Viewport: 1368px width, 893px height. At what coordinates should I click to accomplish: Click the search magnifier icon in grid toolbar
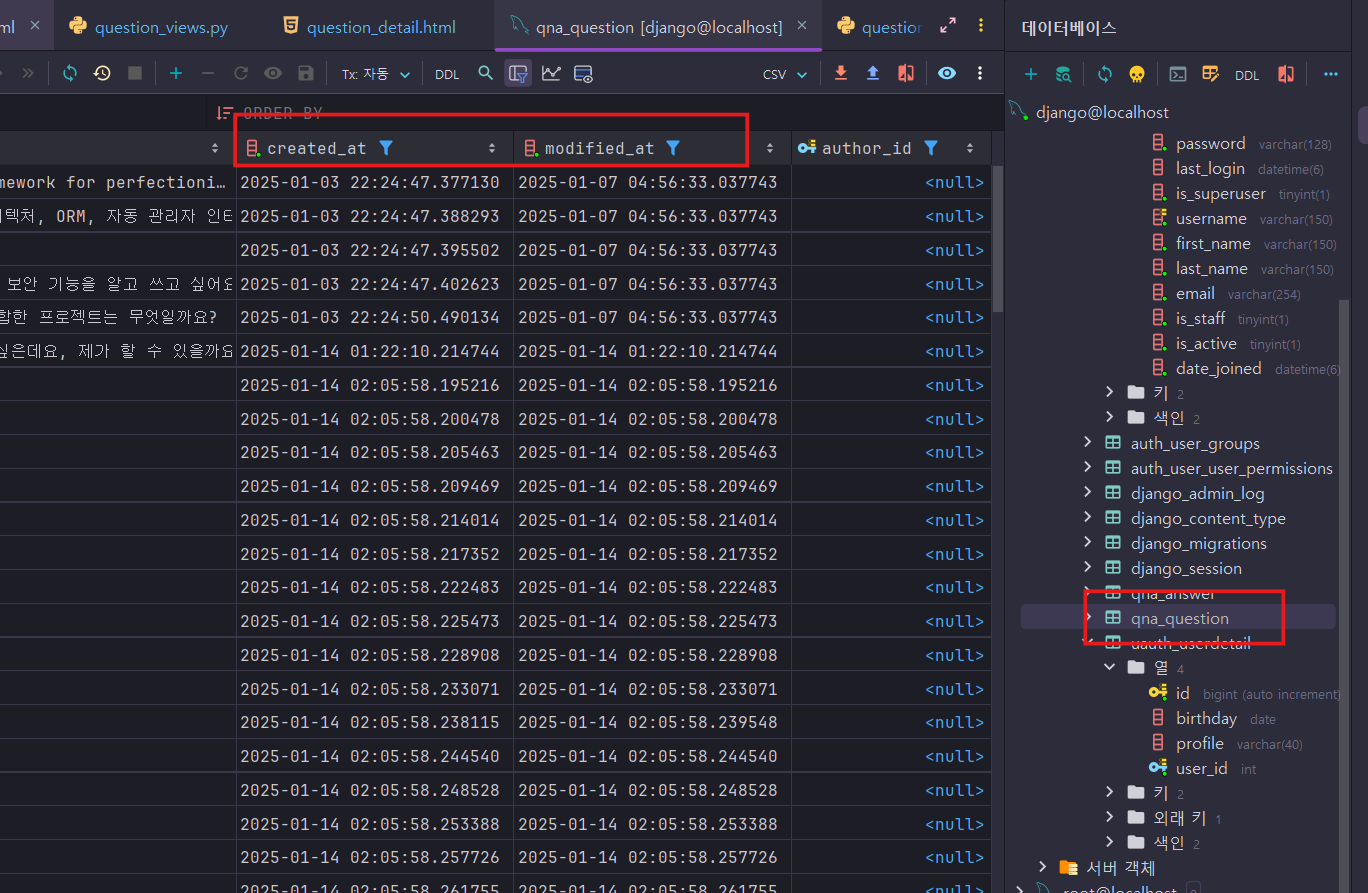tap(485, 73)
